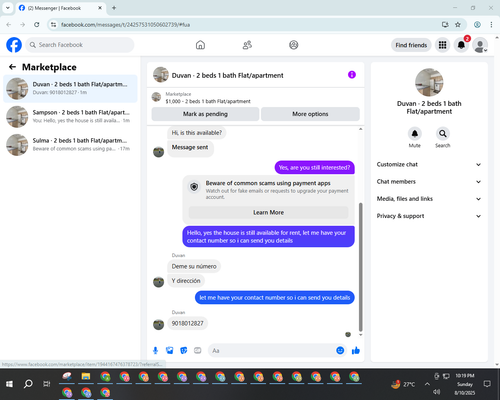Click Mark as pending button
This screenshot has height=400, width=500.
point(205,114)
